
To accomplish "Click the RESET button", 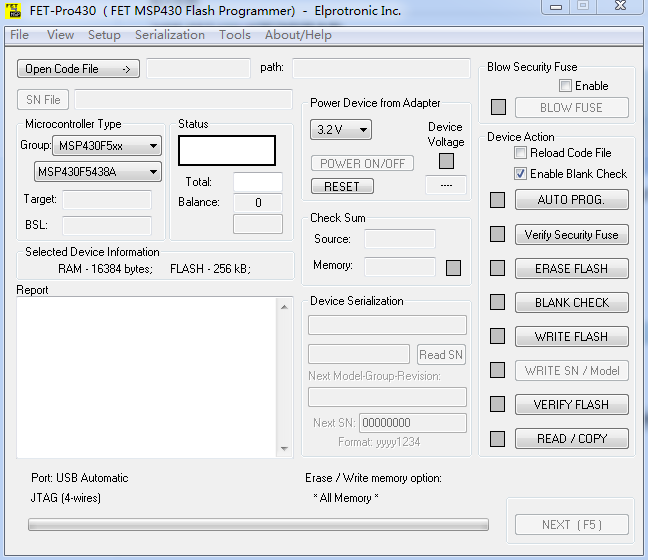I will (342, 186).
